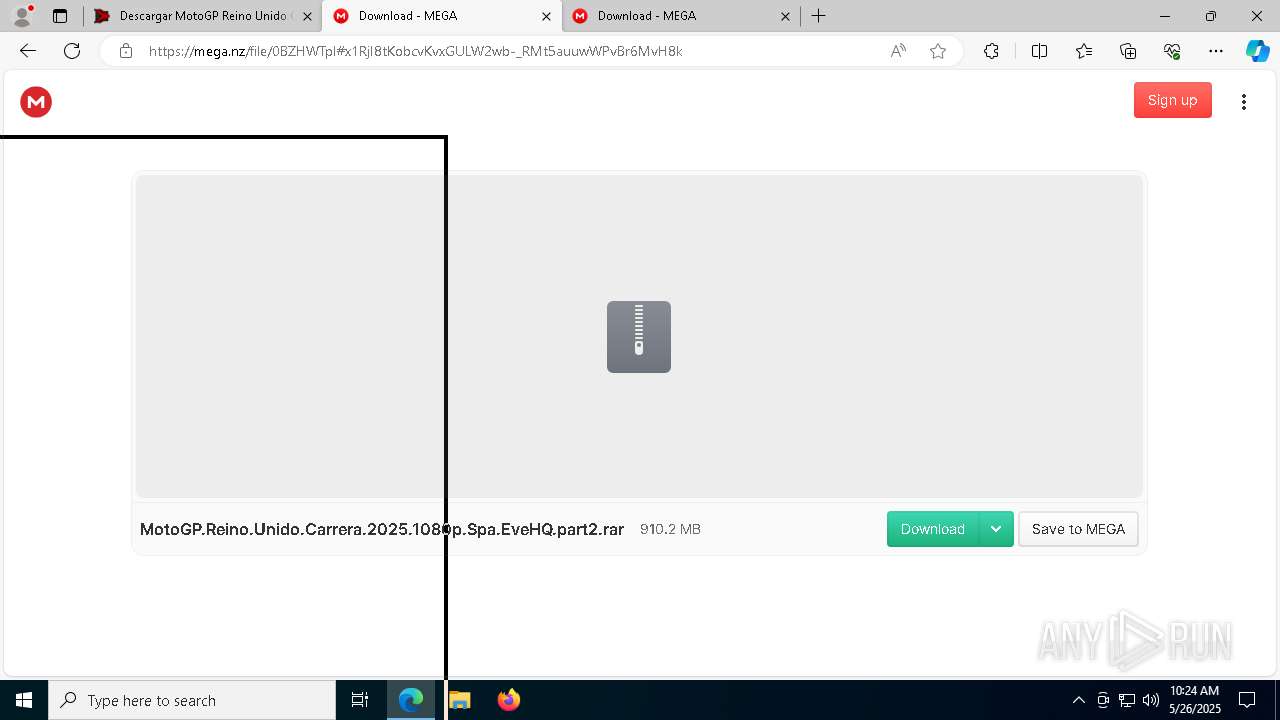This screenshot has width=1280, height=720.
Task: Open the browser profile icon
Action: [x=22, y=16]
